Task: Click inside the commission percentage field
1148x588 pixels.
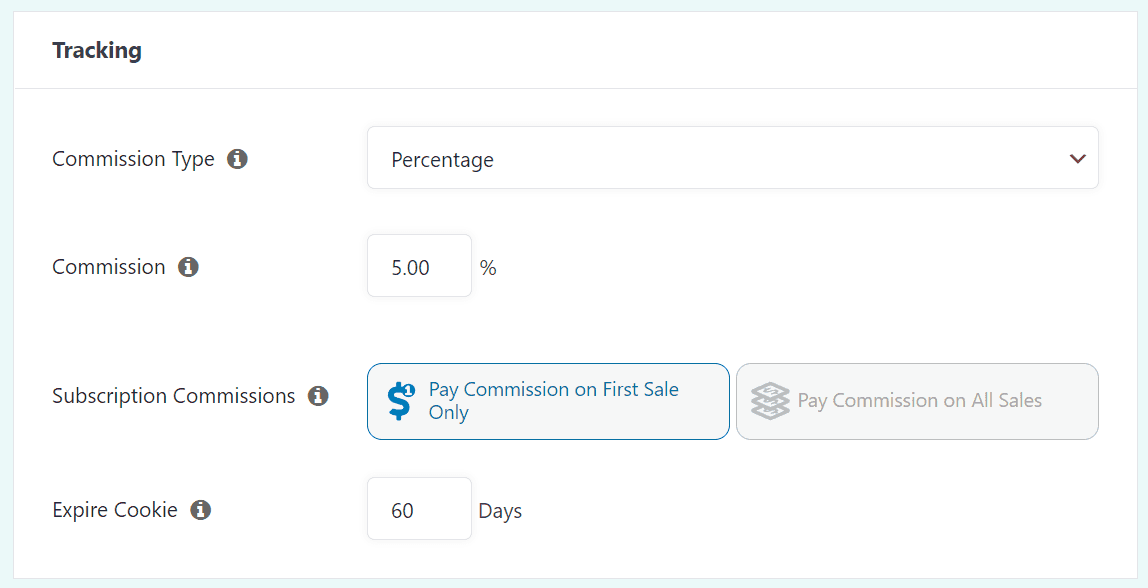Action: click(419, 265)
